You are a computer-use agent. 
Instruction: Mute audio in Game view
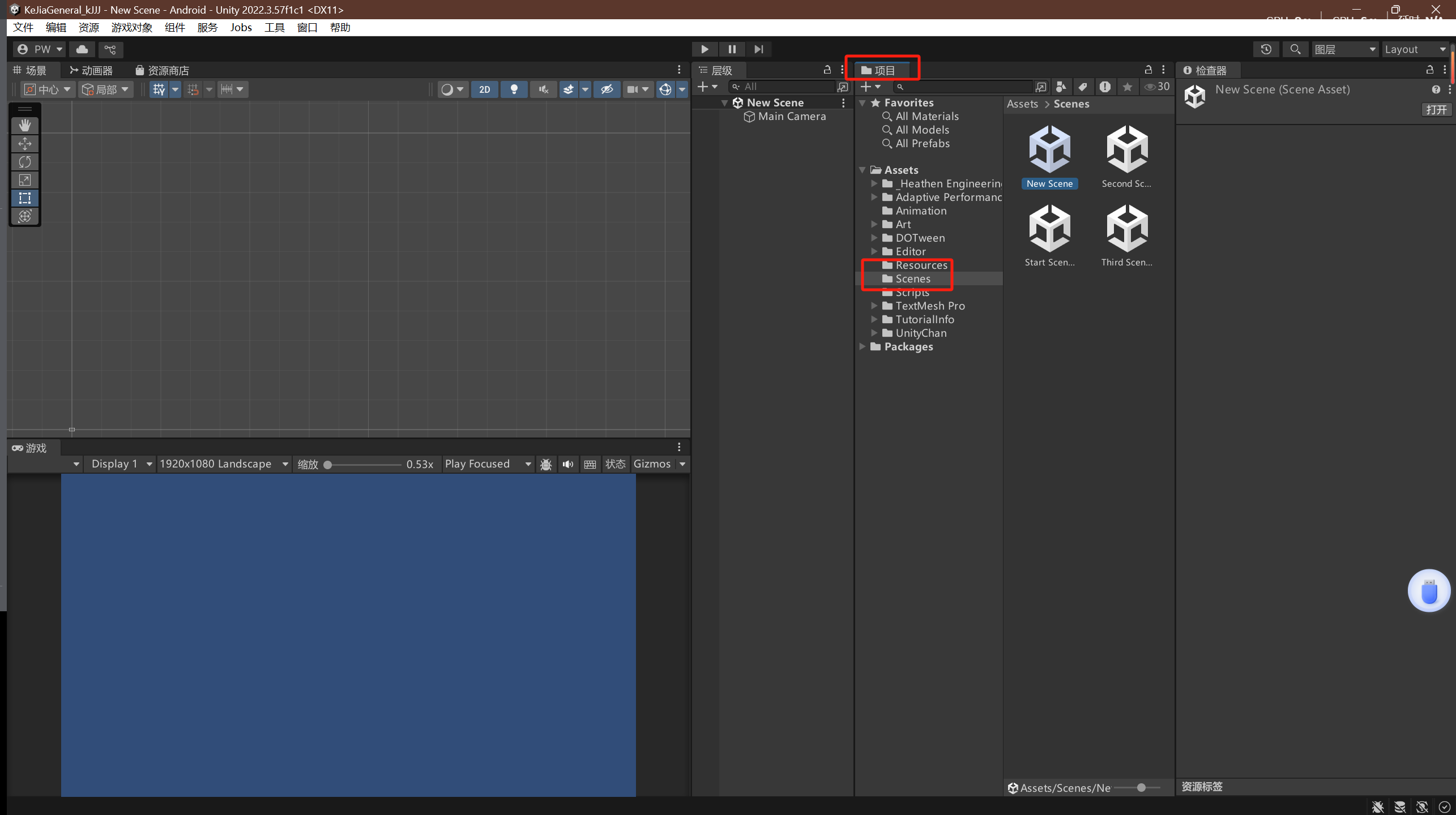[567, 464]
